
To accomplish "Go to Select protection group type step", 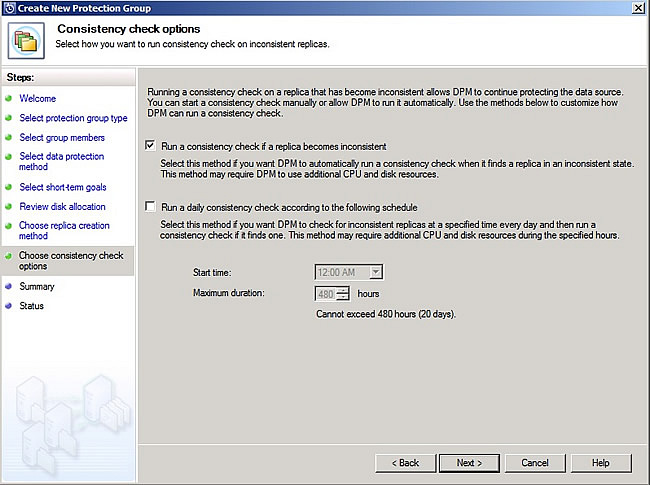I will 73,118.
